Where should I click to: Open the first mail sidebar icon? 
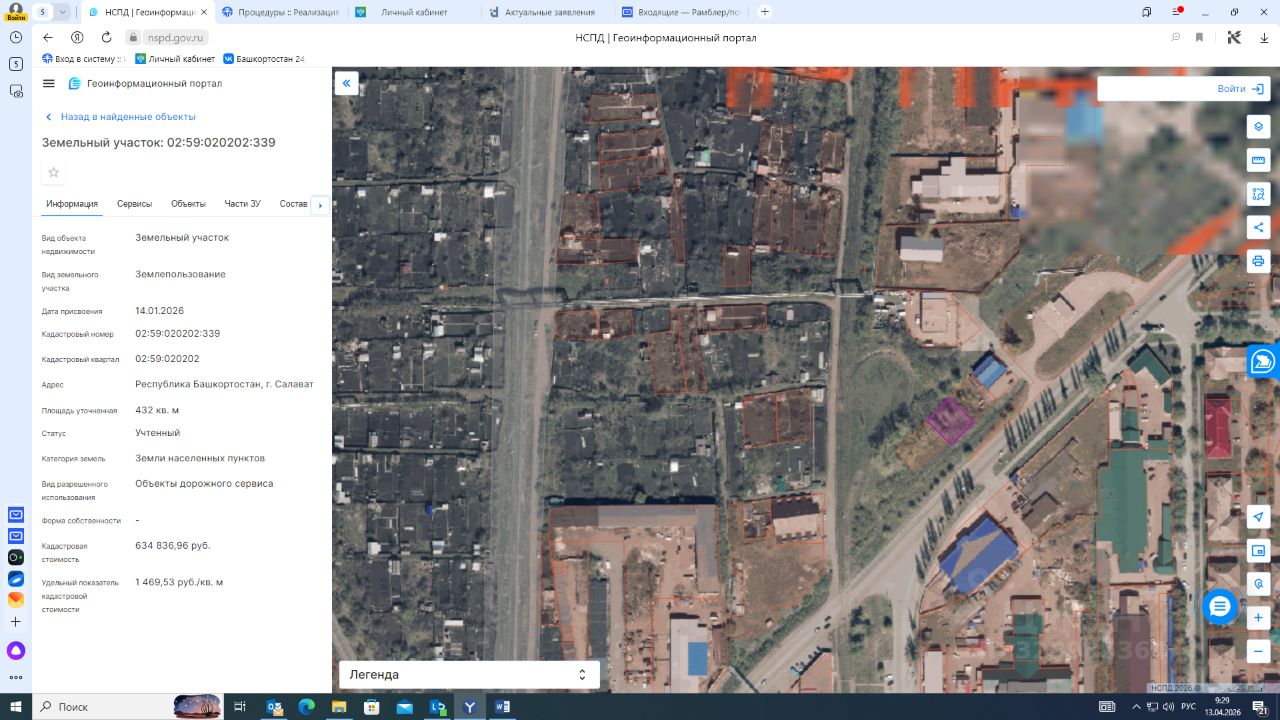coord(16,515)
